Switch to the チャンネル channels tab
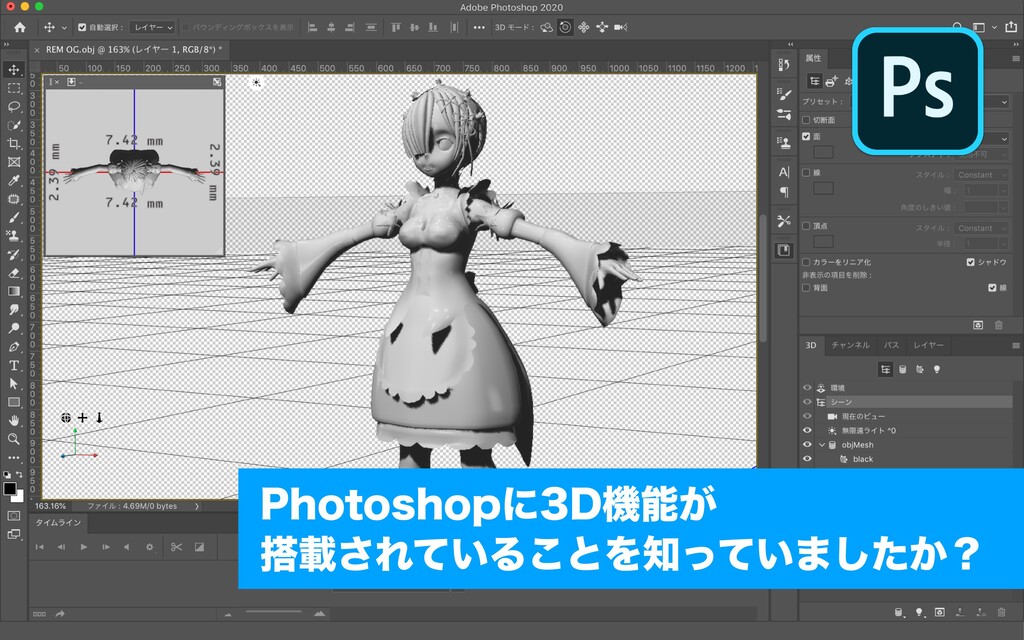Screen dimensions: 1024x640 (850, 345)
